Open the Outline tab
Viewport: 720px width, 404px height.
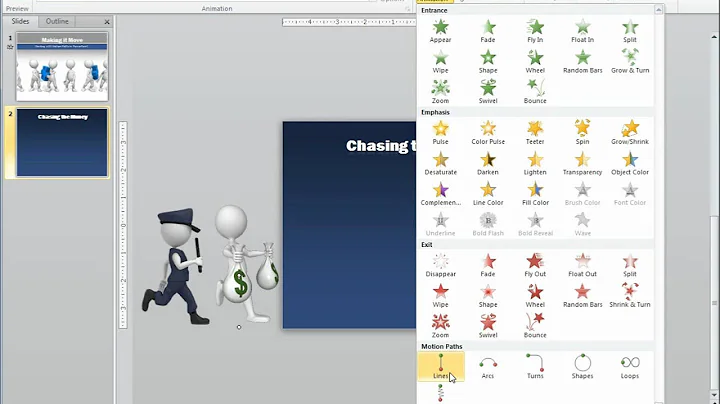(57, 21)
